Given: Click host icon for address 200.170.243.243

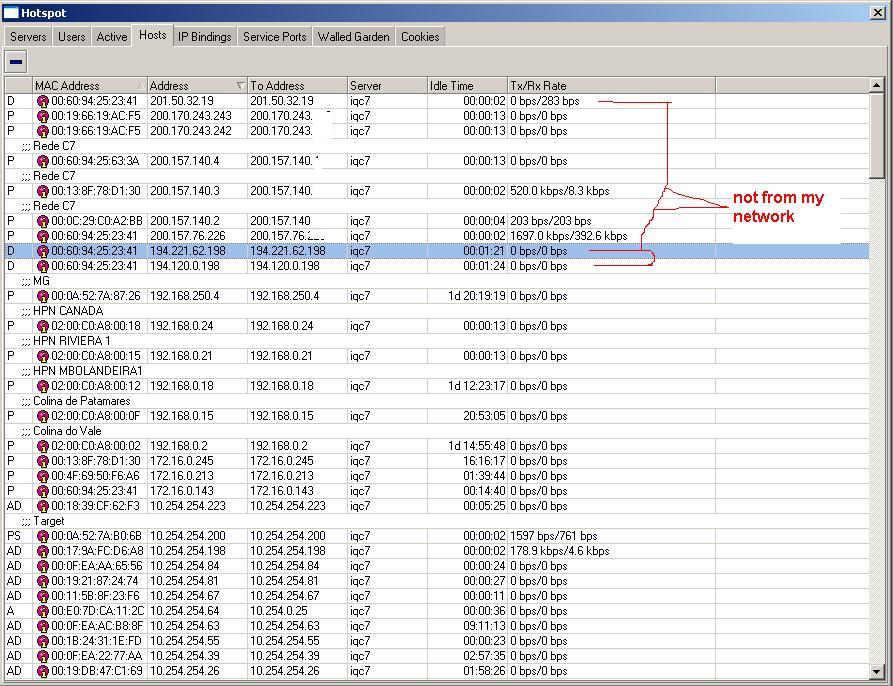Looking at the screenshot, I should (x=43, y=116).
